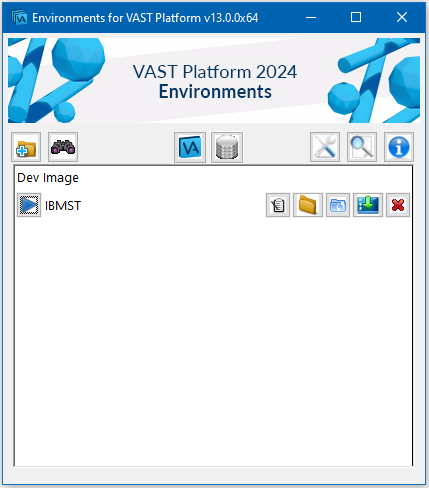Maximize the Environments window
Image resolution: width=429 pixels, height=488 pixels.
pyautogui.click(x=356, y=17)
